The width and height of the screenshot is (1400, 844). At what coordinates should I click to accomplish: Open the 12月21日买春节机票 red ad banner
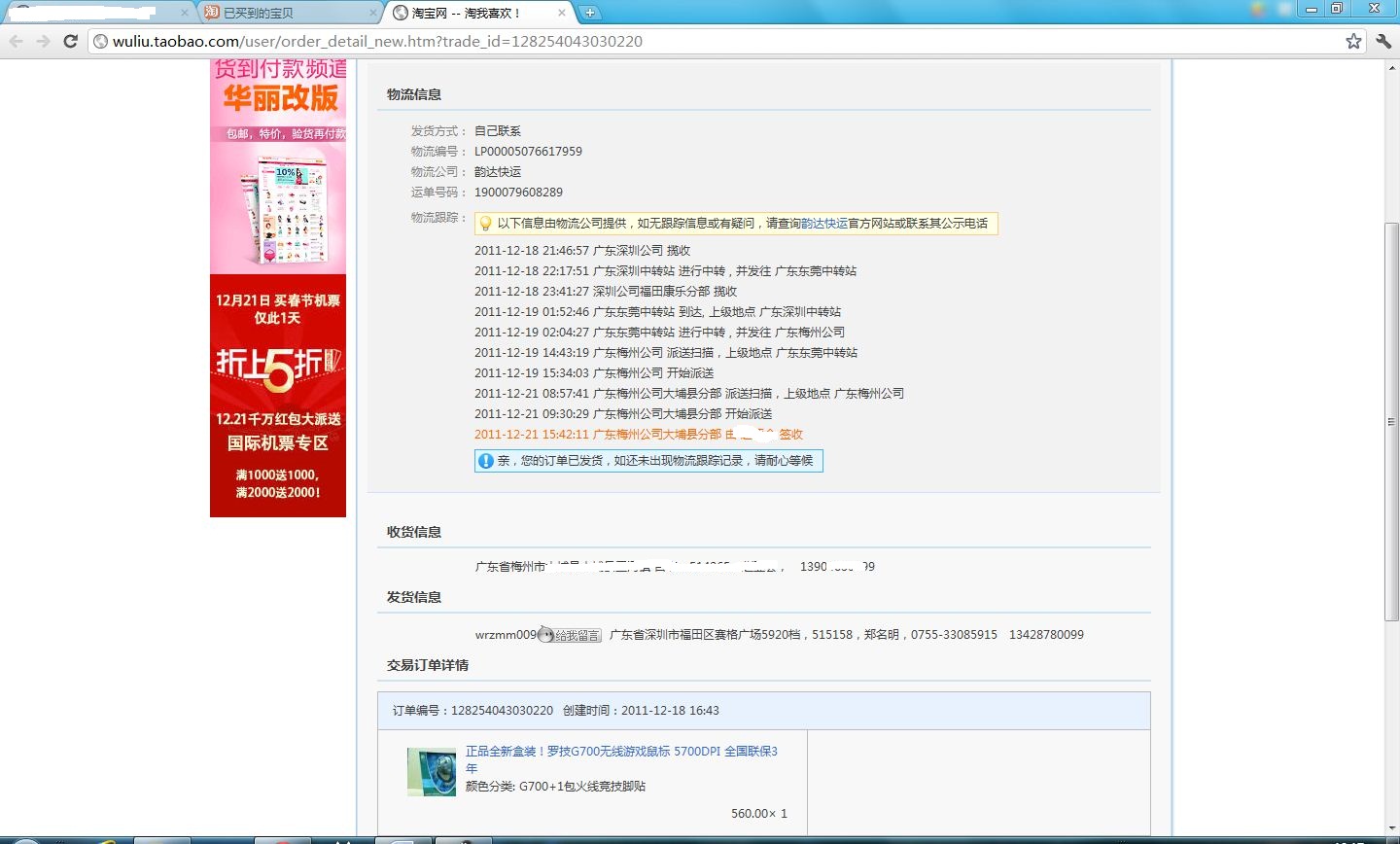[278, 396]
